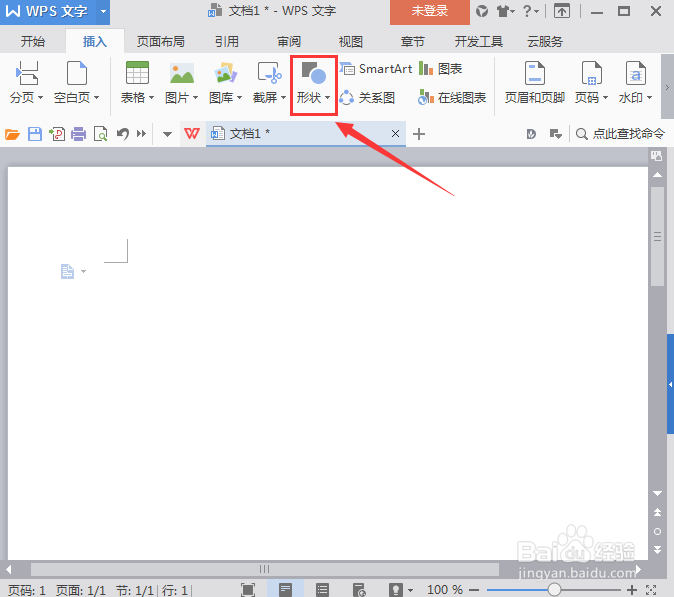Open the 开发工具 tab
The height and width of the screenshot is (597, 674).
click(x=479, y=42)
